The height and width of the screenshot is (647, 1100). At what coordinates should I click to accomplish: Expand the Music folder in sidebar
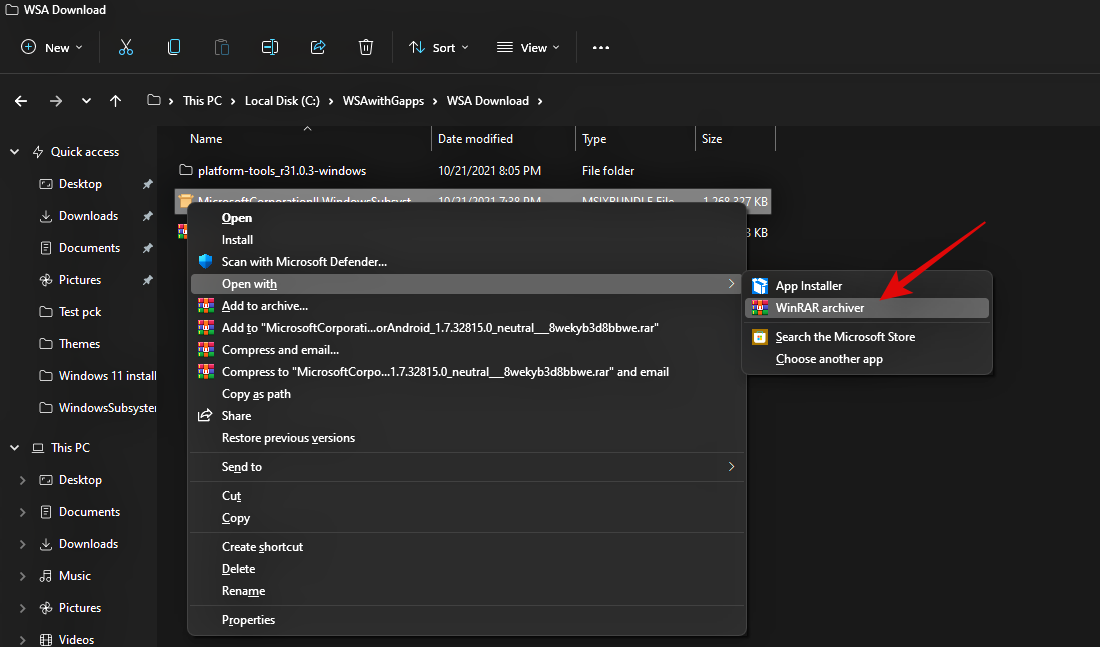(x=23, y=576)
